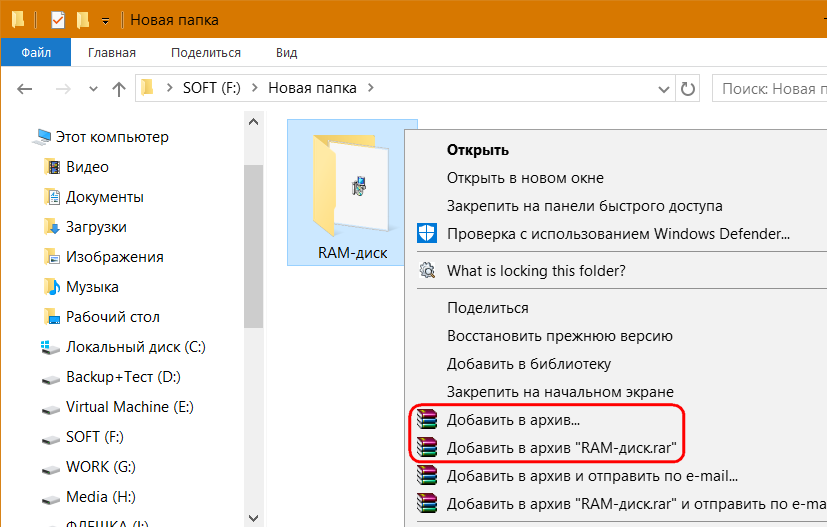Click the WinRAR icon beside "Добавить в архив..."

(428, 420)
